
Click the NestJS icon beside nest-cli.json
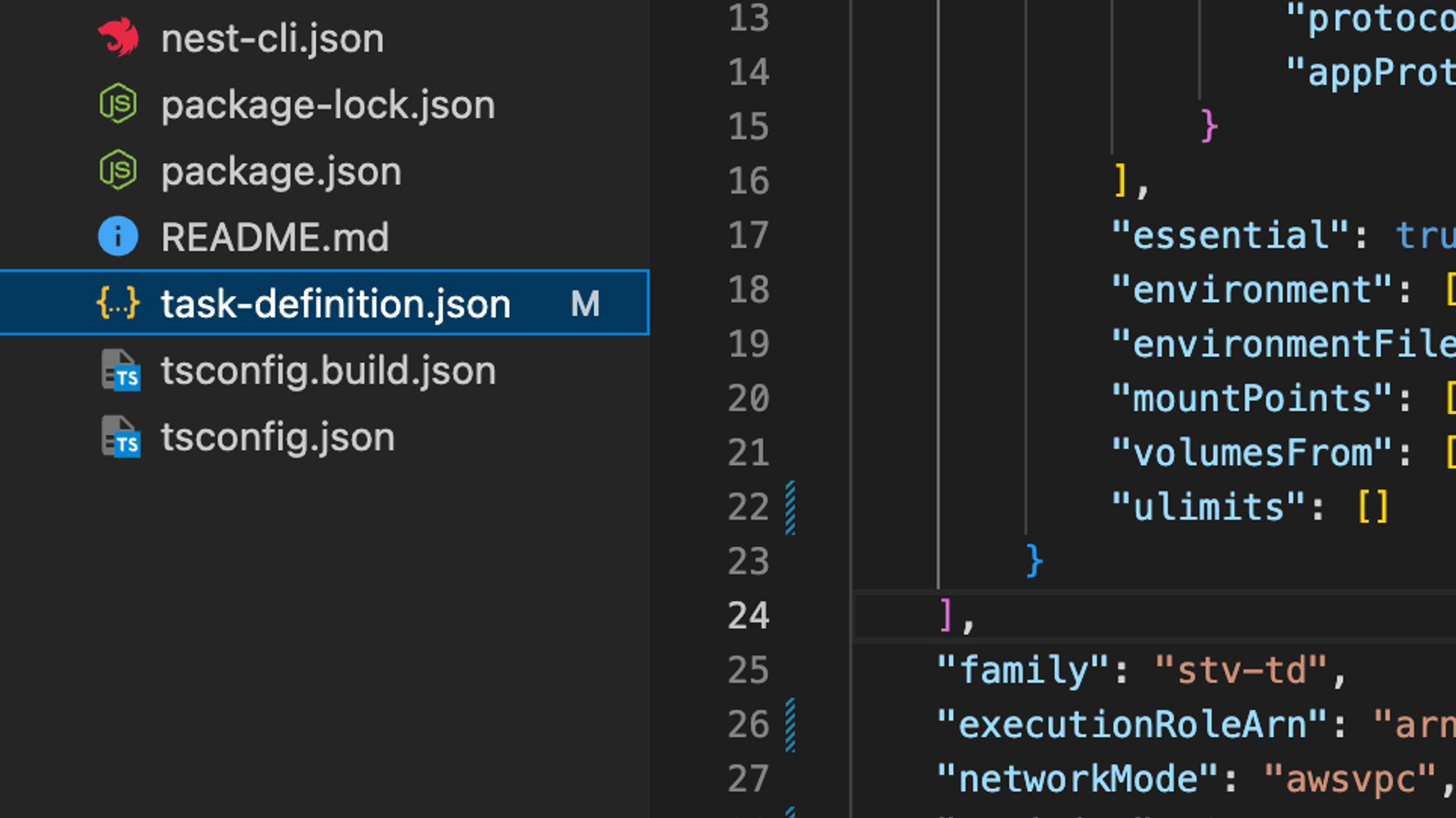pos(119,38)
